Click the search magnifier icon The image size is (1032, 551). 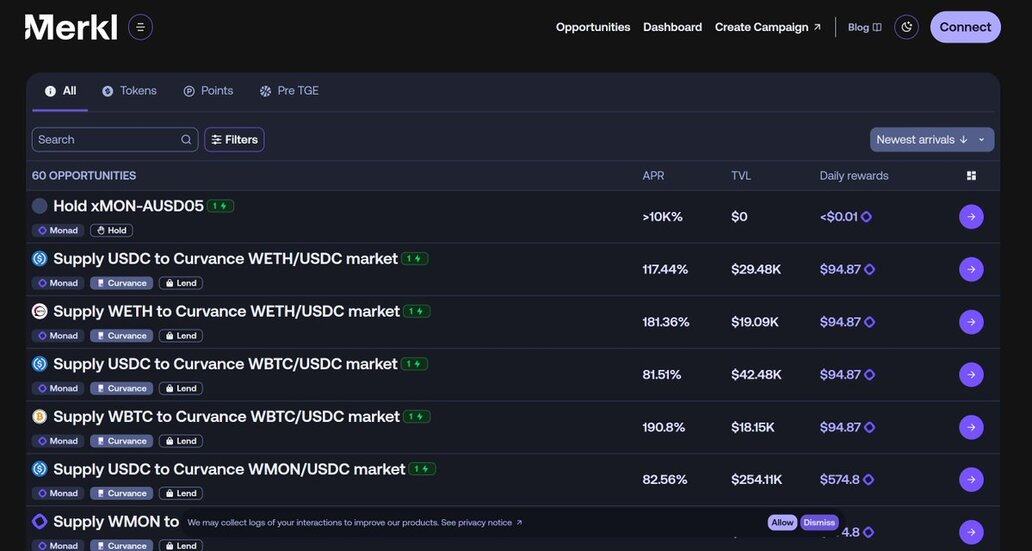click(x=186, y=140)
